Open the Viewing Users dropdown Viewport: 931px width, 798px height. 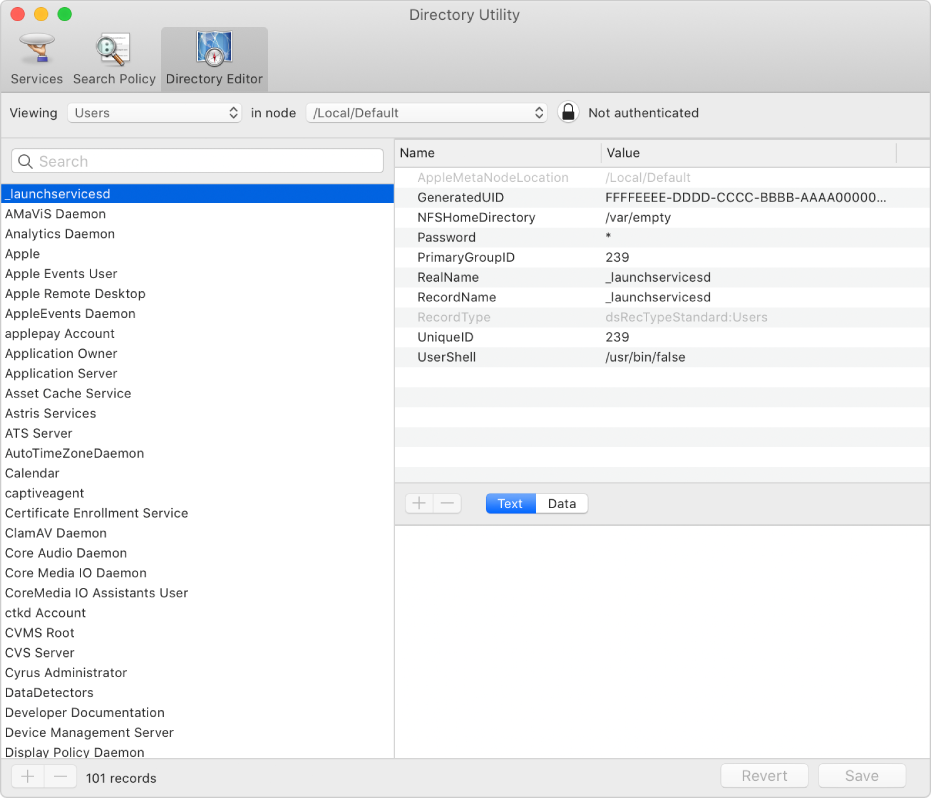pos(155,113)
